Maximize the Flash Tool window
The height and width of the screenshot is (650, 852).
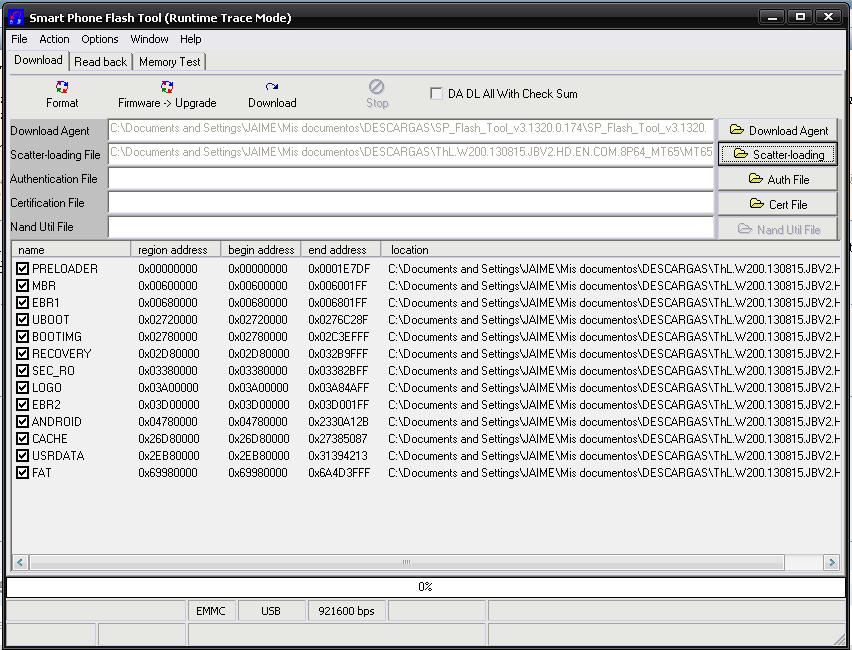[x=800, y=17]
